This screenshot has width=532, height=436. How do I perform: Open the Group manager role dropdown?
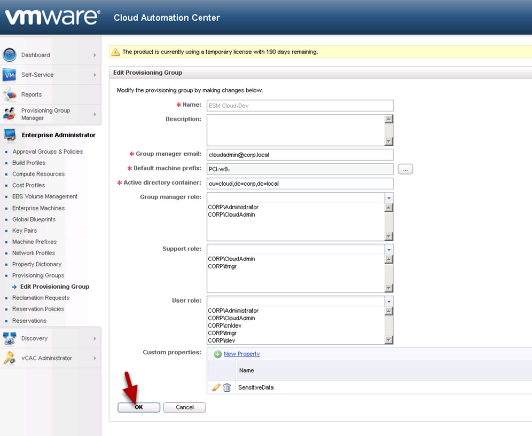[389, 198]
